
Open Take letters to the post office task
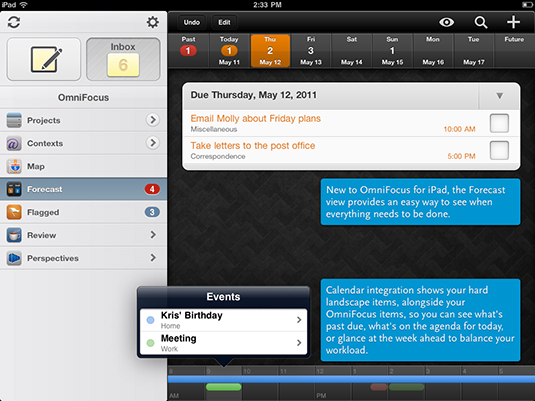pos(351,151)
